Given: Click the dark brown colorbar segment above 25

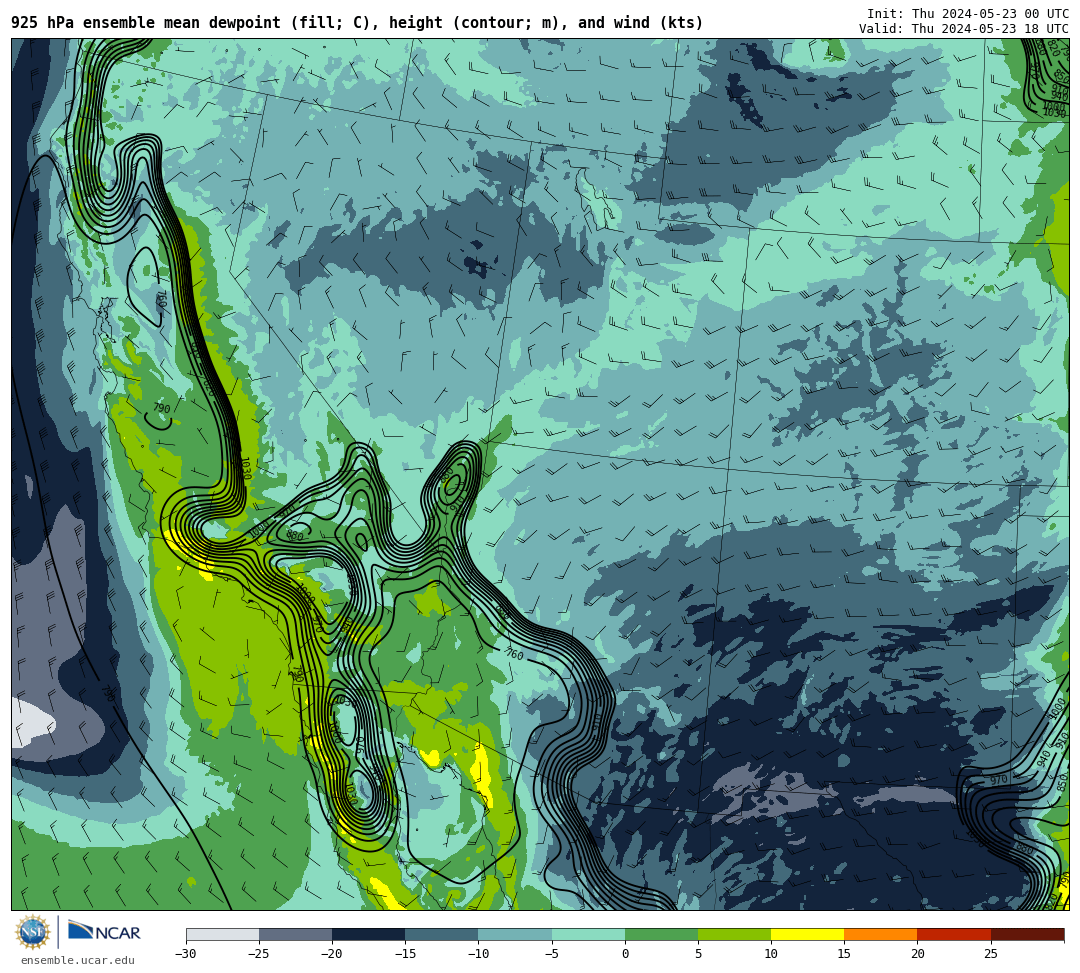Looking at the screenshot, I should (1028, 934).
